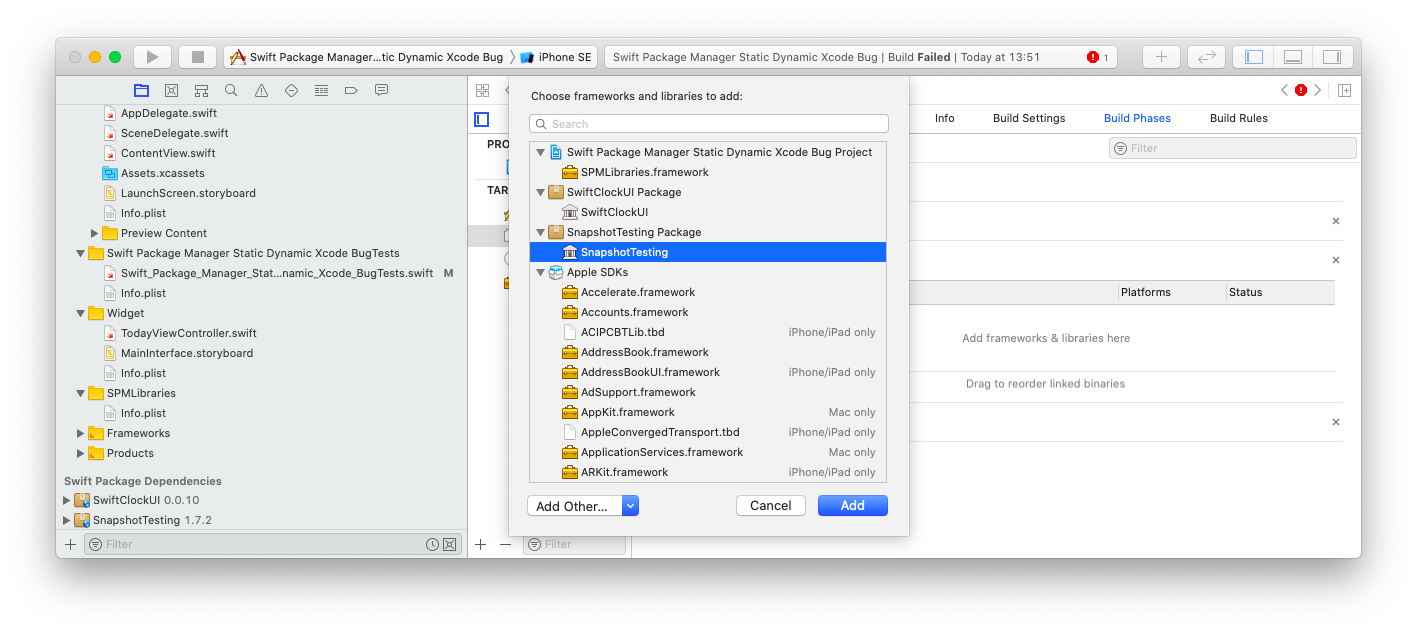Open the Symbol navigator icon
This screenshot has height=632, width=1417.
201,90
